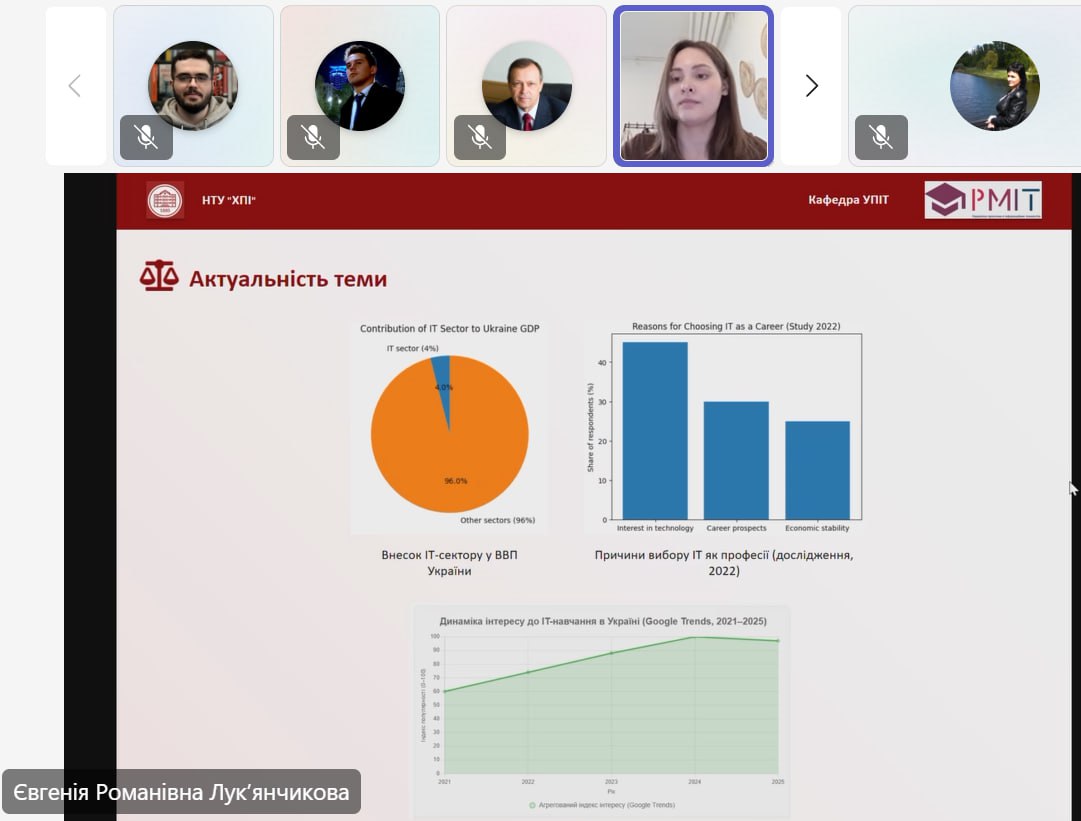This screenshot has height=821, width=1081.
Task: Click the 'Interest in technology' bar
Action: click(x=655, y=431)
